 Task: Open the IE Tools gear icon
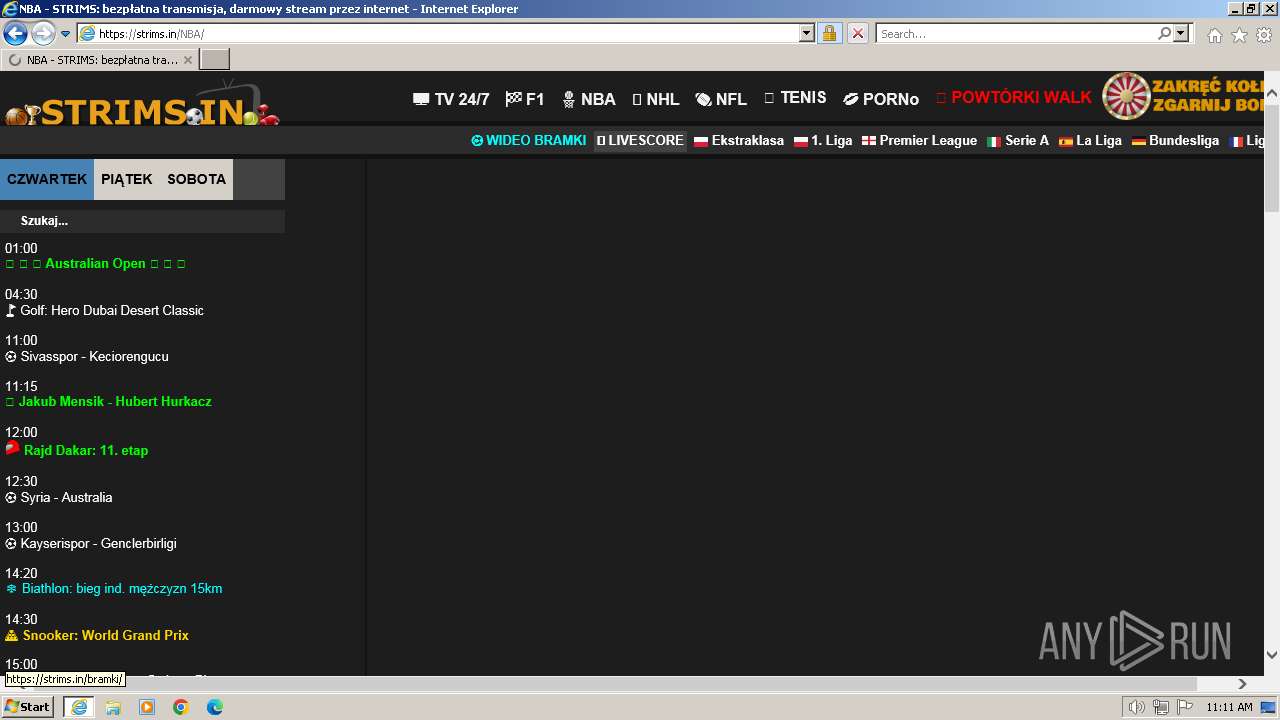pos(1264,35)
